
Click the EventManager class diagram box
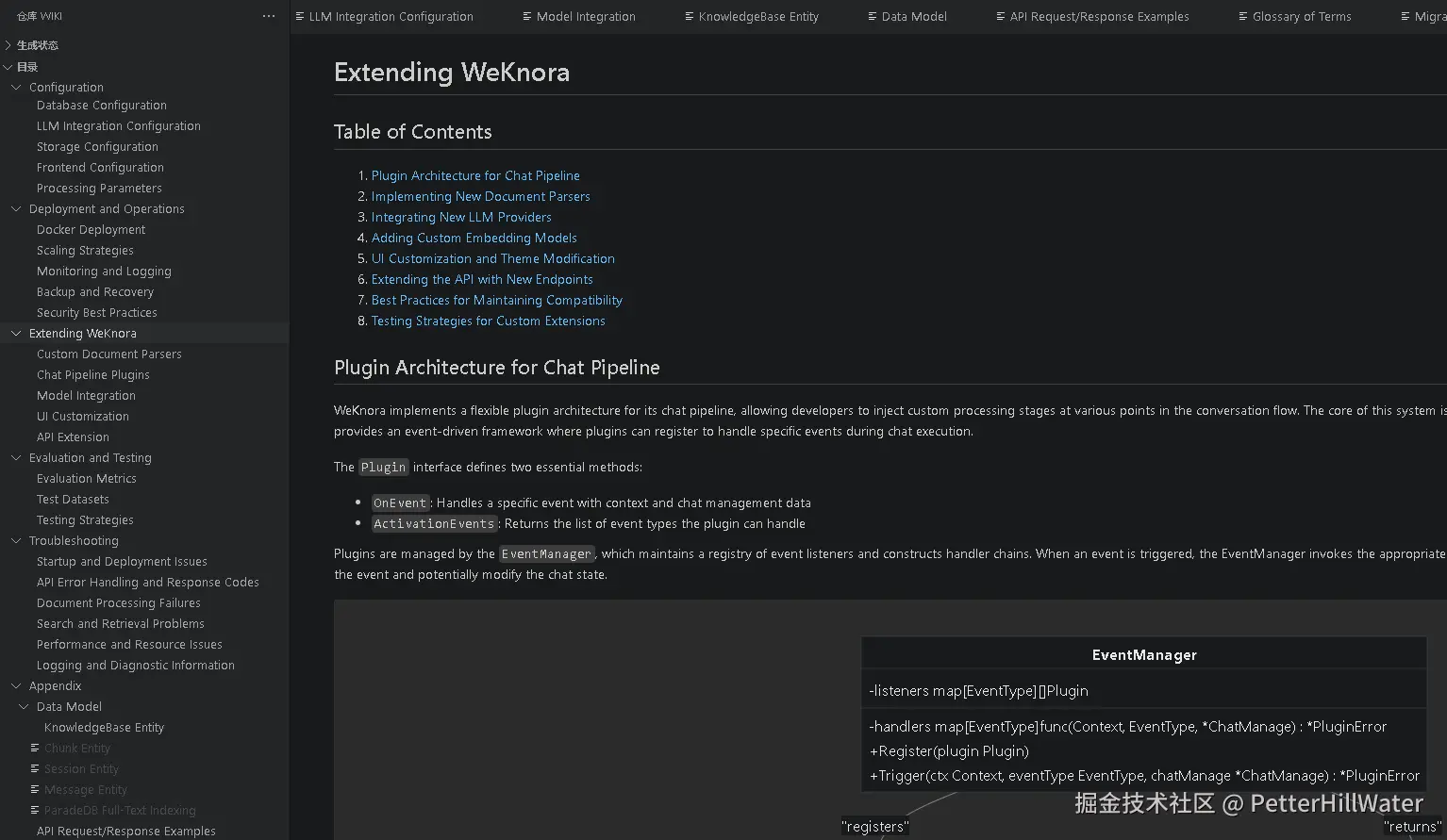pyautogui.click(x=1144, y=715)
